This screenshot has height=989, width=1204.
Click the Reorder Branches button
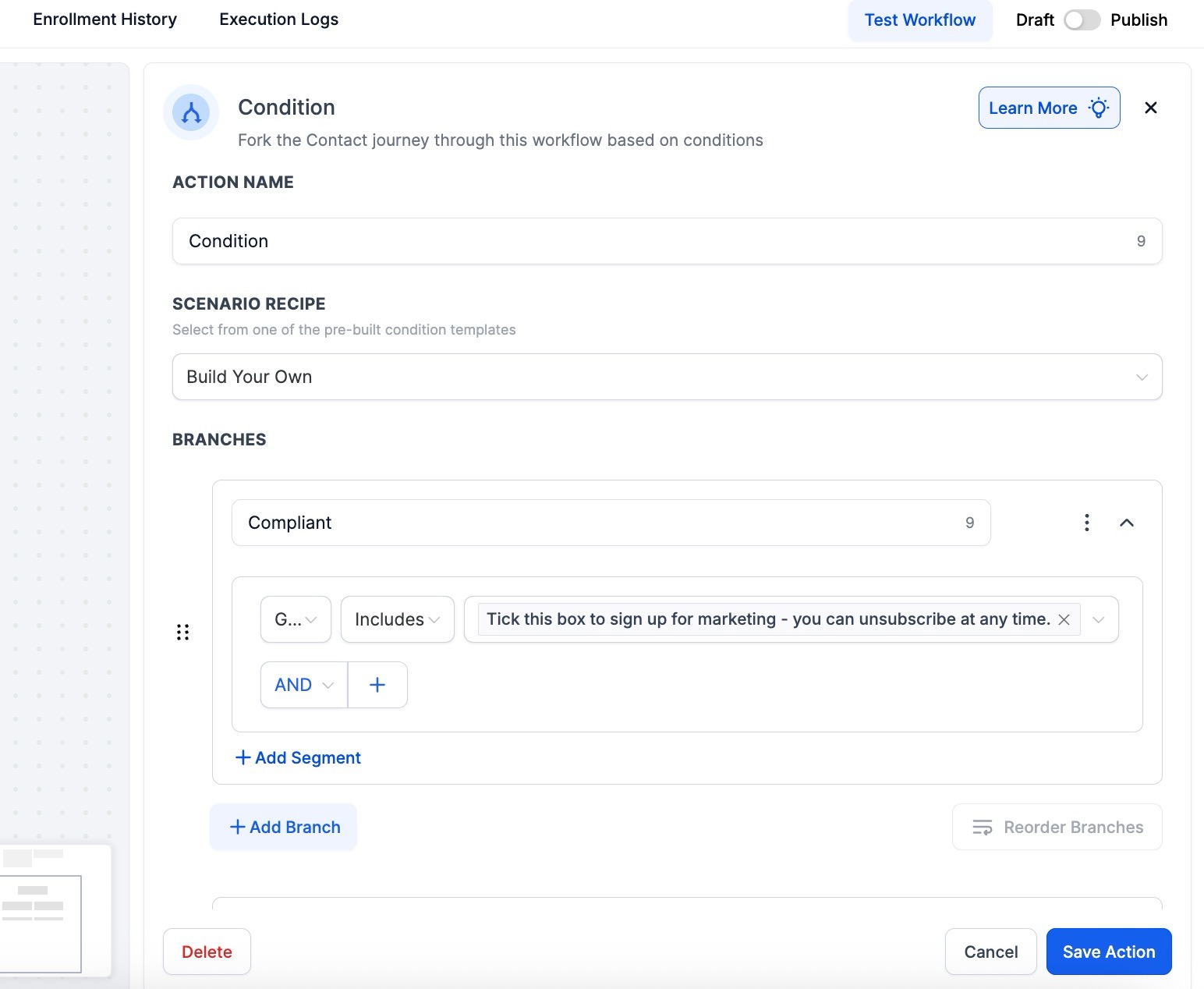pyautogui.click(x=1057, y=827)
